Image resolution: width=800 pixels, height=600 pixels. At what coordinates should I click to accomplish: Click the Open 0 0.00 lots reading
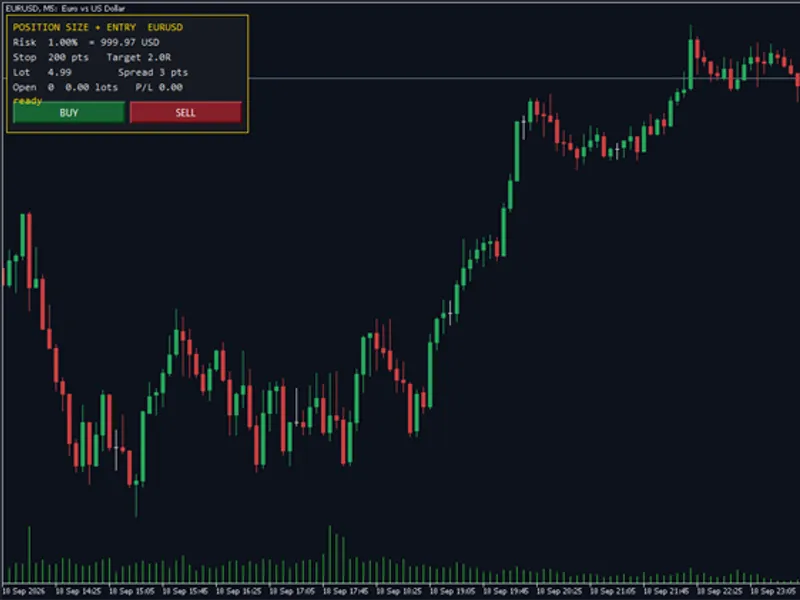click(65, 87)
